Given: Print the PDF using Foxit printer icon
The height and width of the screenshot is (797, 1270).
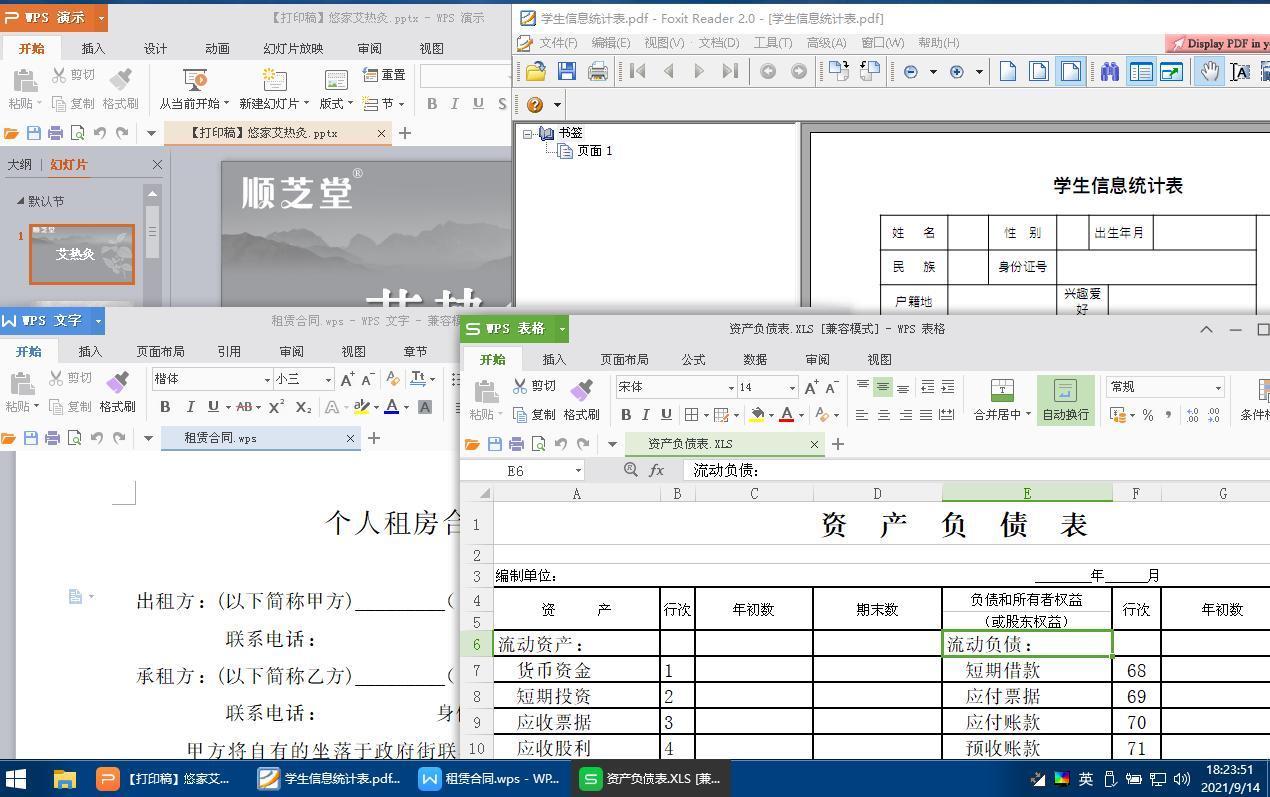Looking at the screenshot, I should click(x=598, y=71).
